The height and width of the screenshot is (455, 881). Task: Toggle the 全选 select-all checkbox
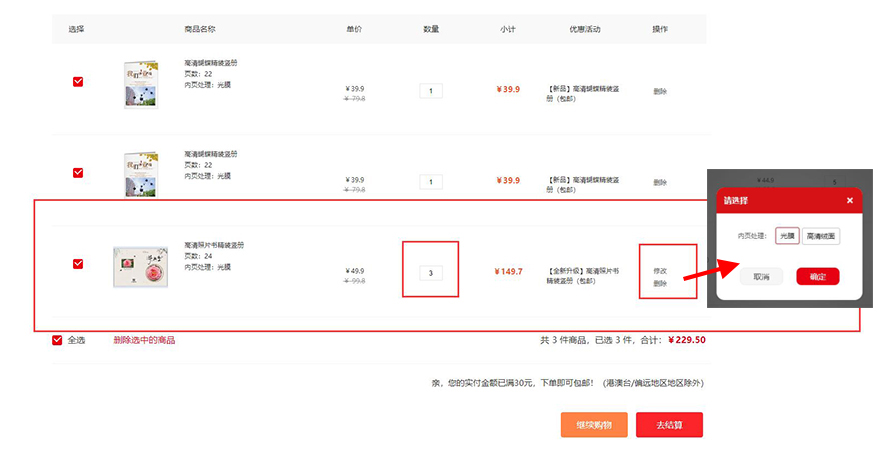tap(57, 340)
